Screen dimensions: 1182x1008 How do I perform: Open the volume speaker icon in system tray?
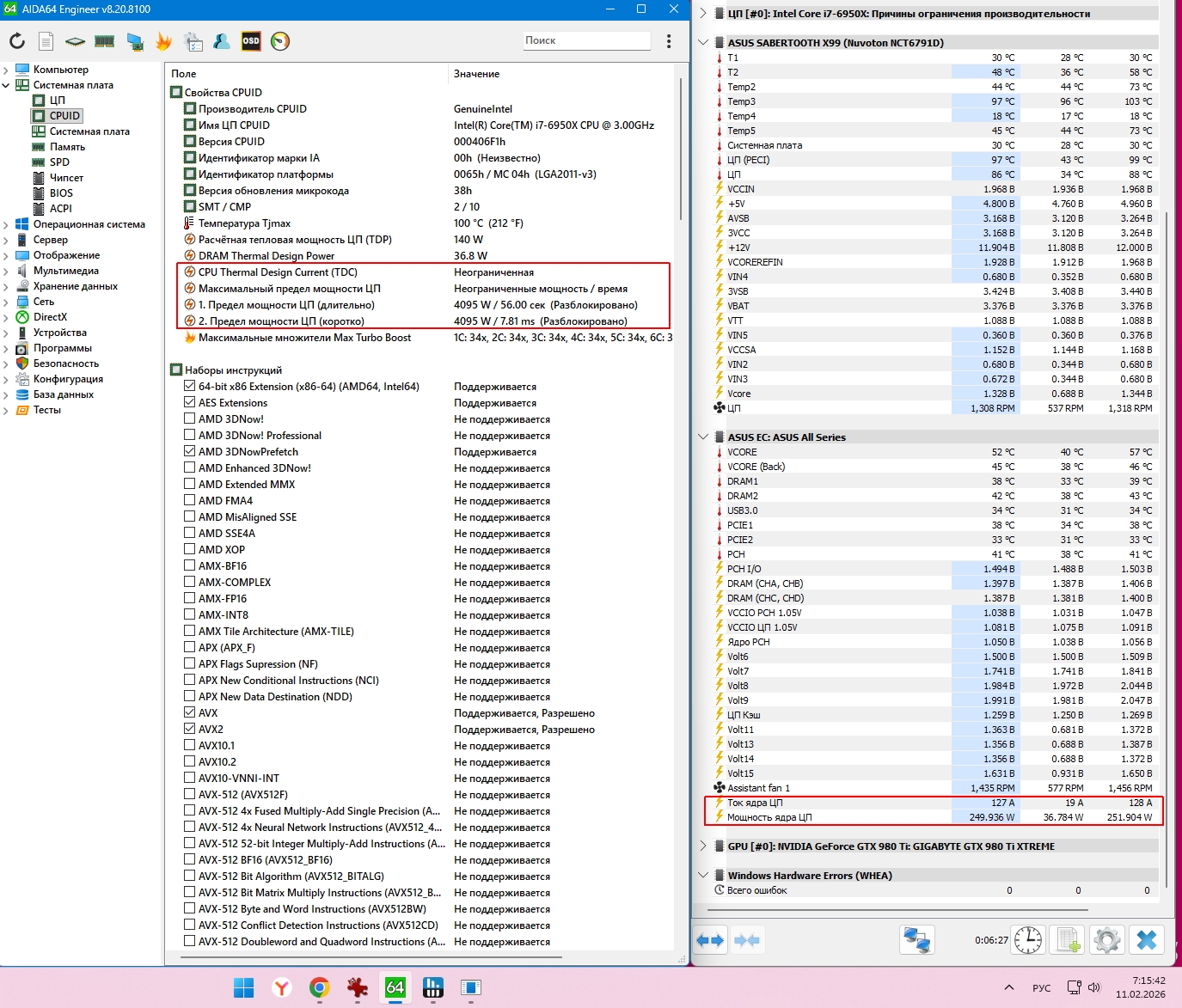[1094, 987]
